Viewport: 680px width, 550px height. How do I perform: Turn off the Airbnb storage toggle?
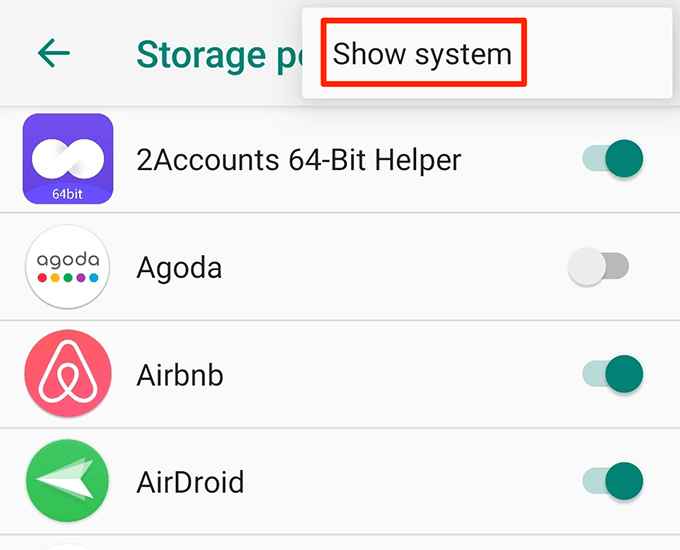612,373
